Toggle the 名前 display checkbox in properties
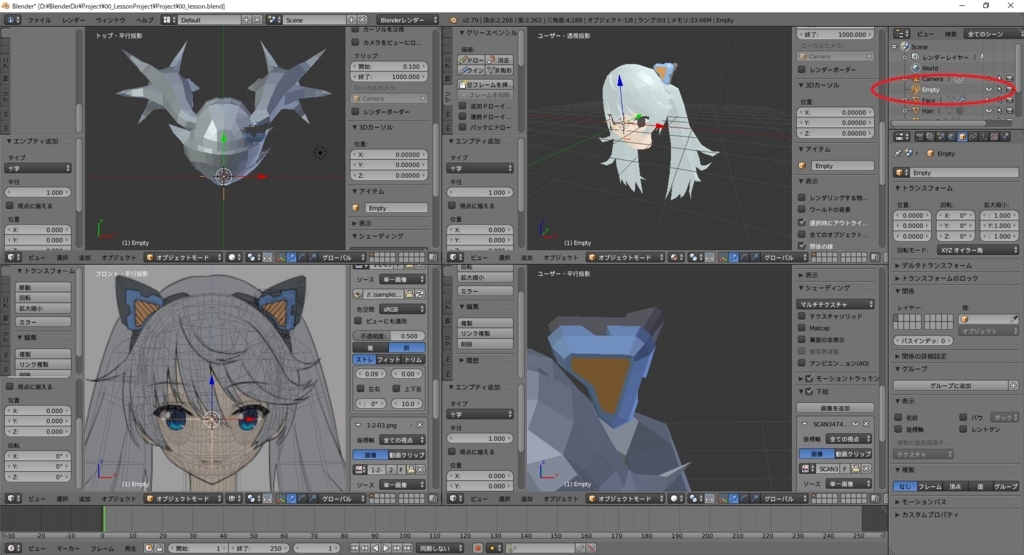 click(x=899, y=417)
